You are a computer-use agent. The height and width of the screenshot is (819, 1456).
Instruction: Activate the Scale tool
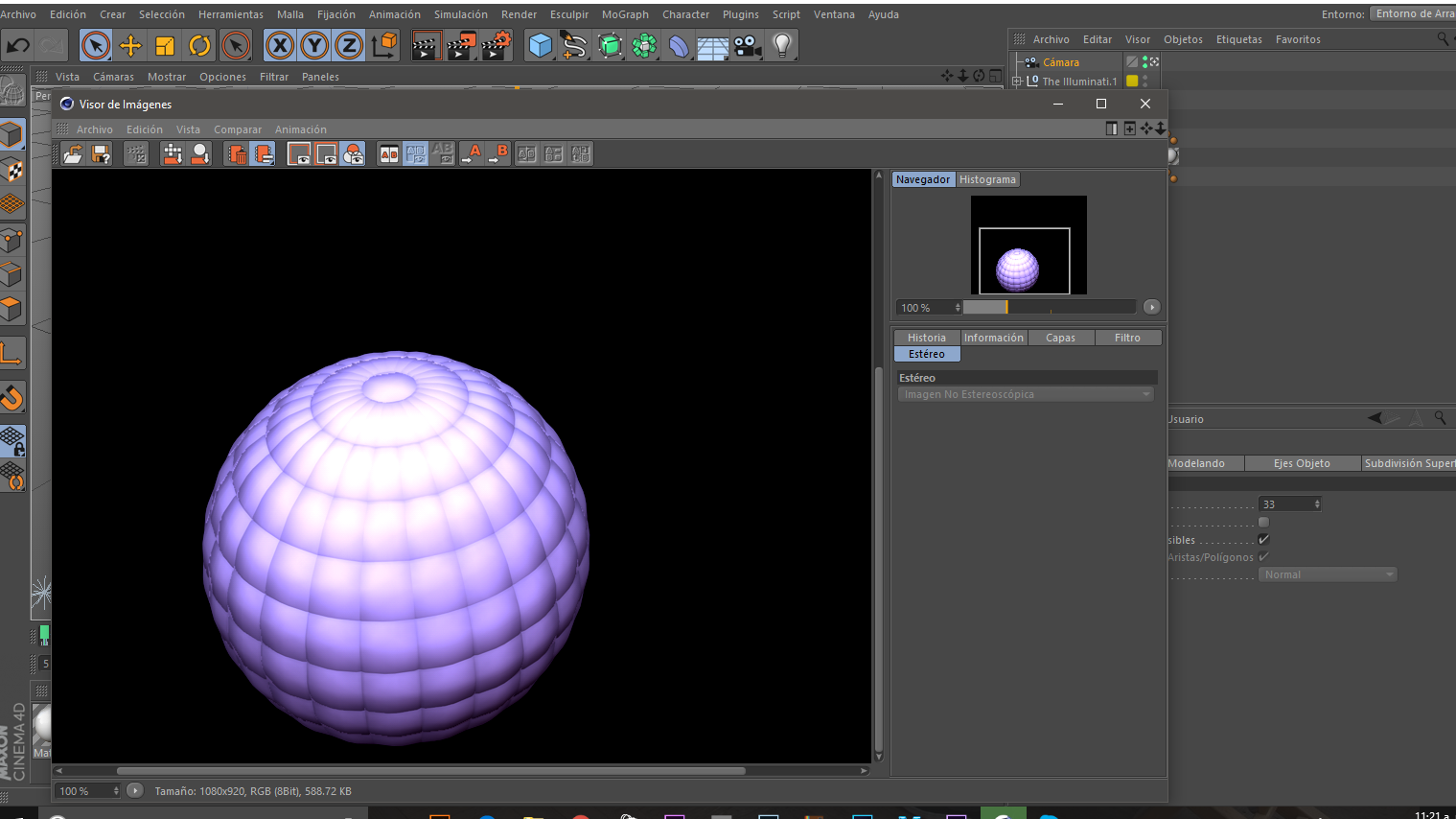[165, 45]
